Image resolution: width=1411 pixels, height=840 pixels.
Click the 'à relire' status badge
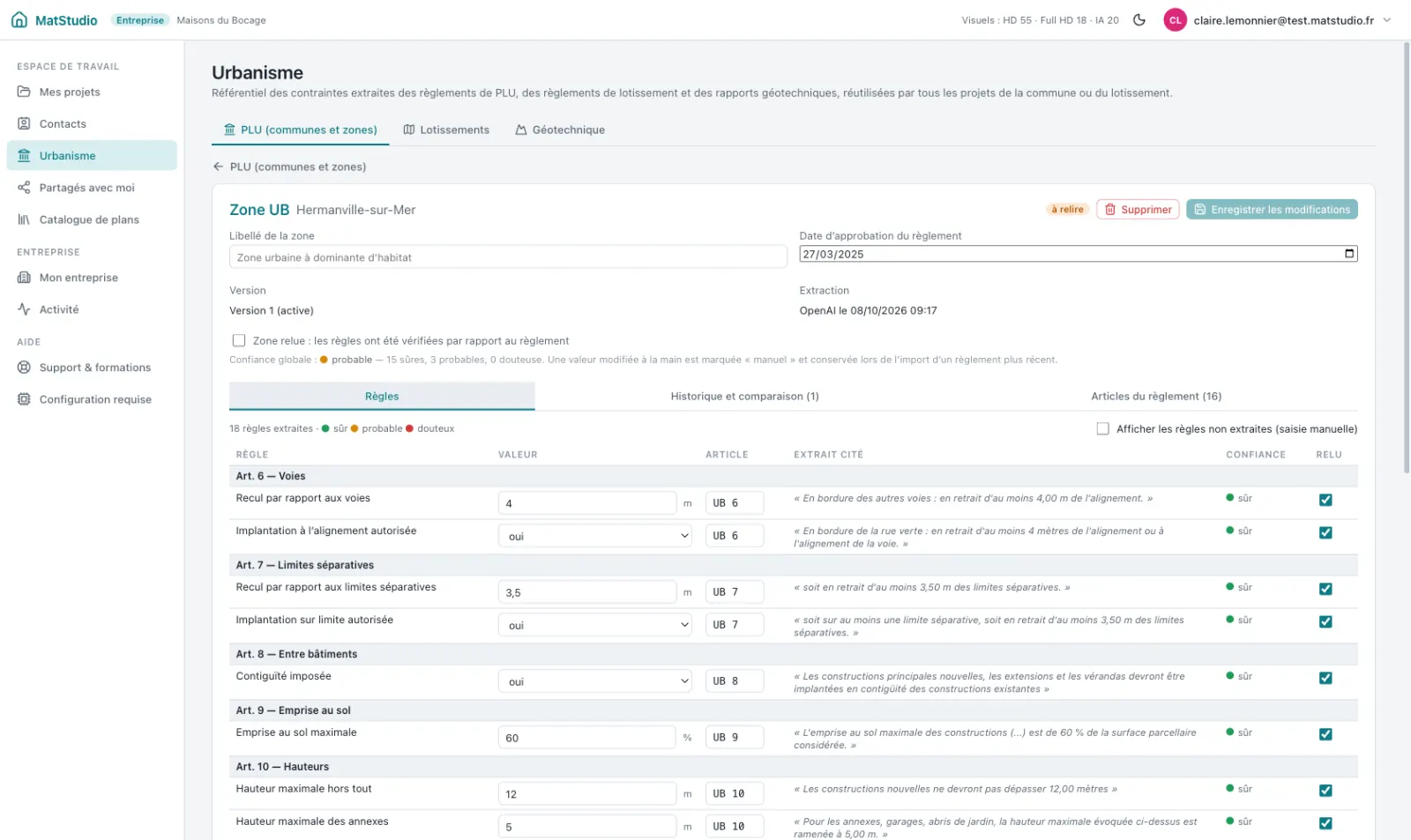pyautogui.click(x=1067, y=210)
